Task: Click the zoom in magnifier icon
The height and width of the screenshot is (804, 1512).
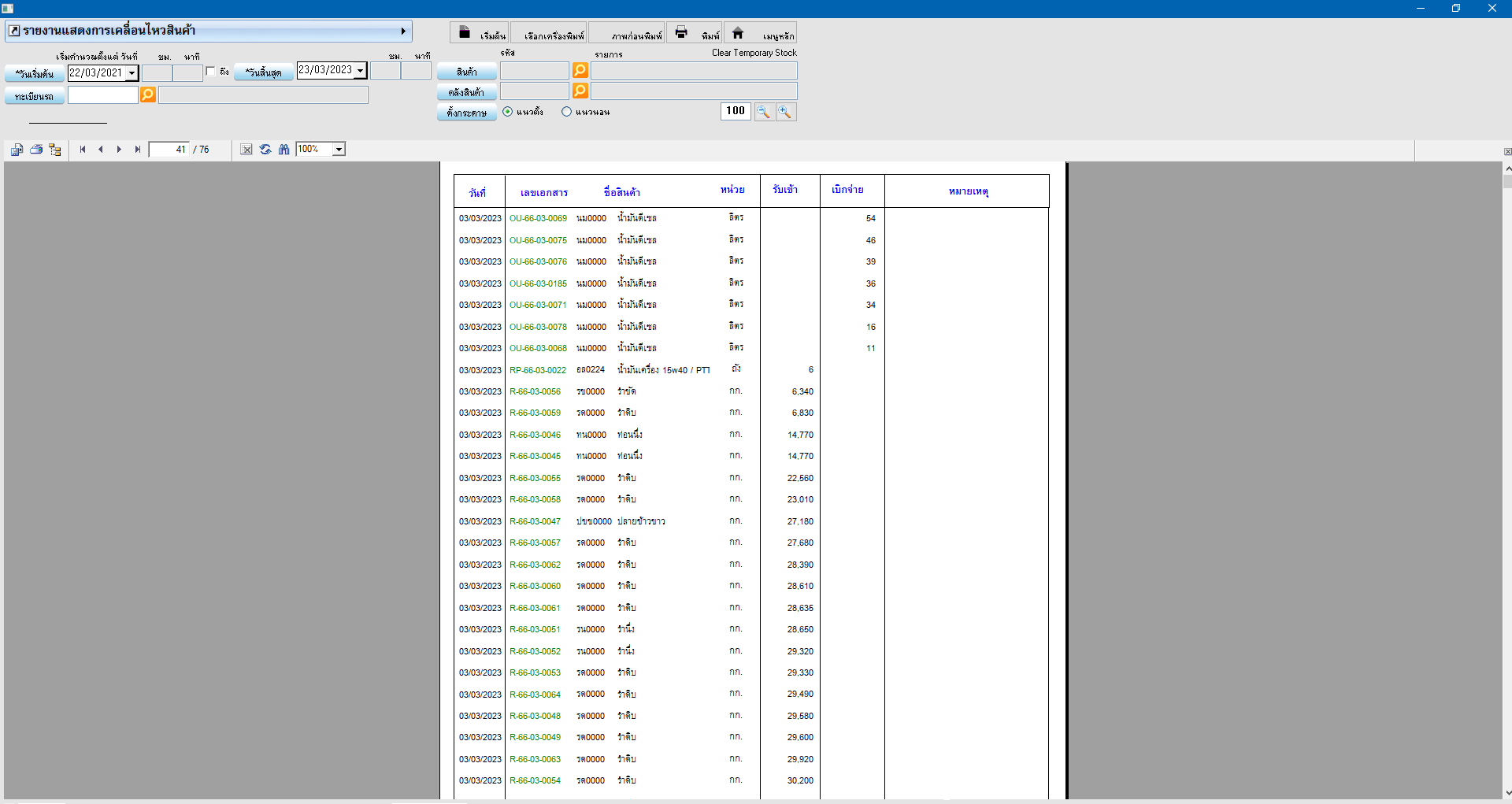Action: tap(785, 112)
